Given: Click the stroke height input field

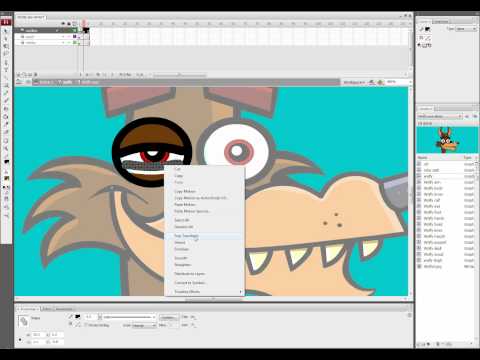Looking at the screenshot, I should click(x=91, y=317).
